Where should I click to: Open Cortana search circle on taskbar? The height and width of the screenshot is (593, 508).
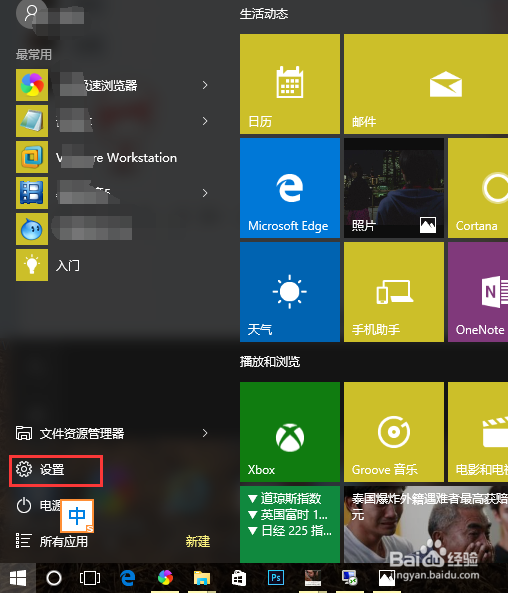[54, 578]
